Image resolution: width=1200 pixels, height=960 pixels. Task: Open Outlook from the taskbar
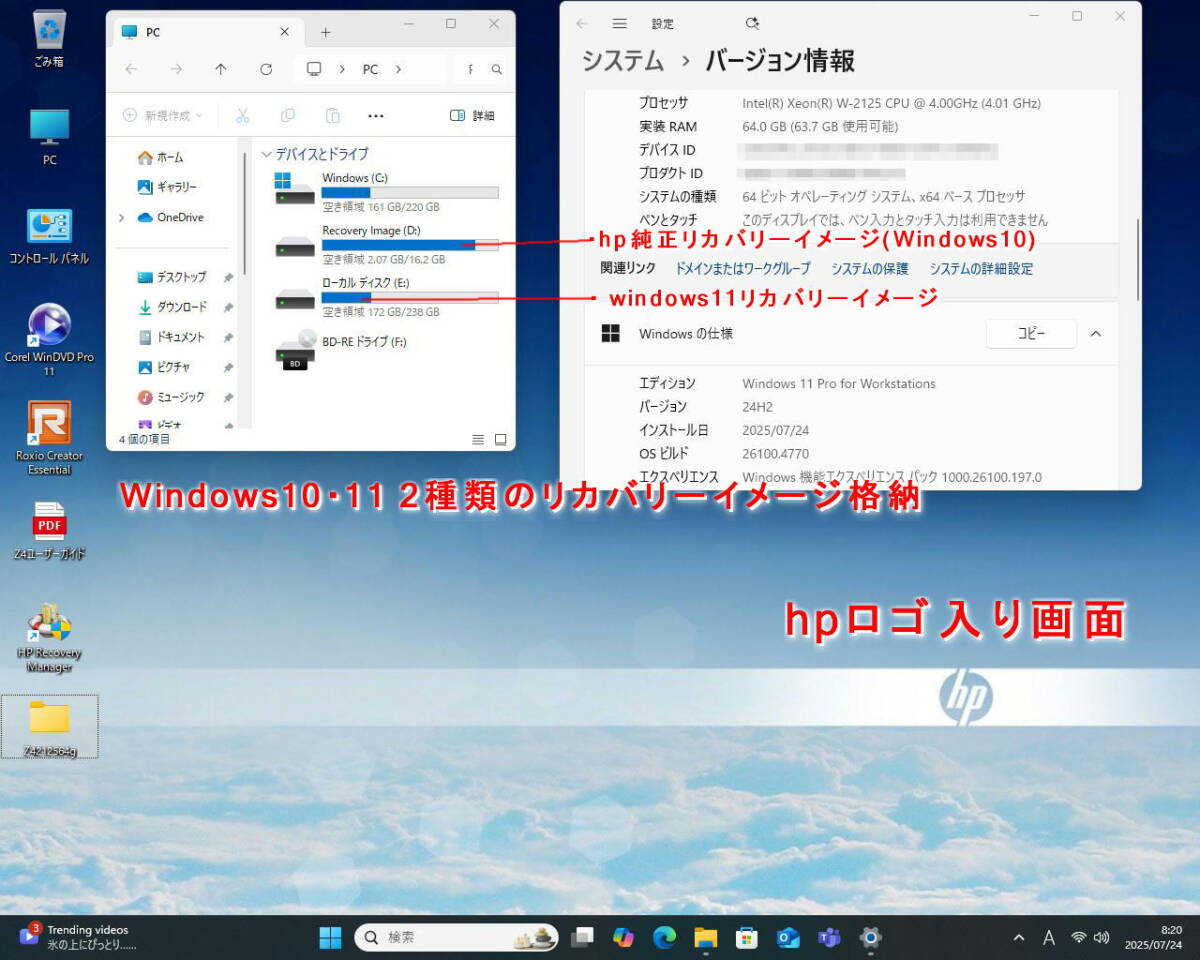[x=788, y=937]
